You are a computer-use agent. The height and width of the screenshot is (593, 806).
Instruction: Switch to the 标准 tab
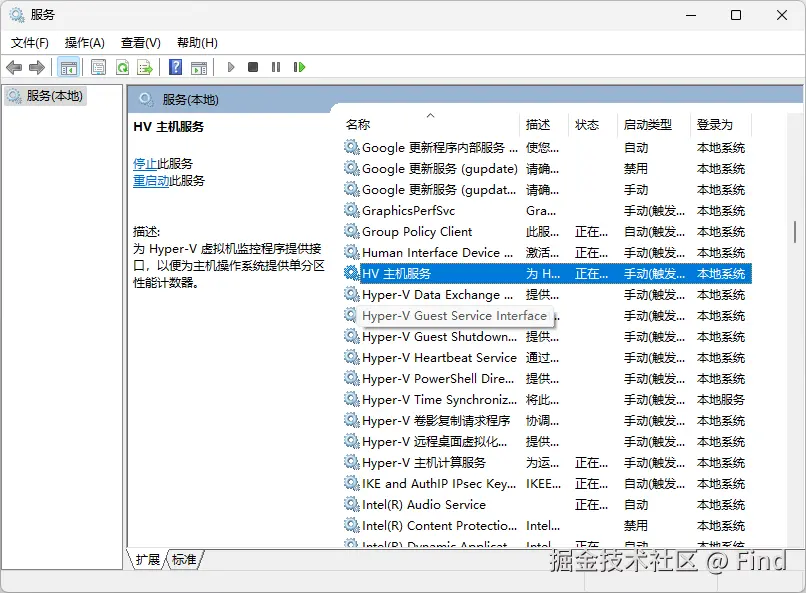[185, 559]
